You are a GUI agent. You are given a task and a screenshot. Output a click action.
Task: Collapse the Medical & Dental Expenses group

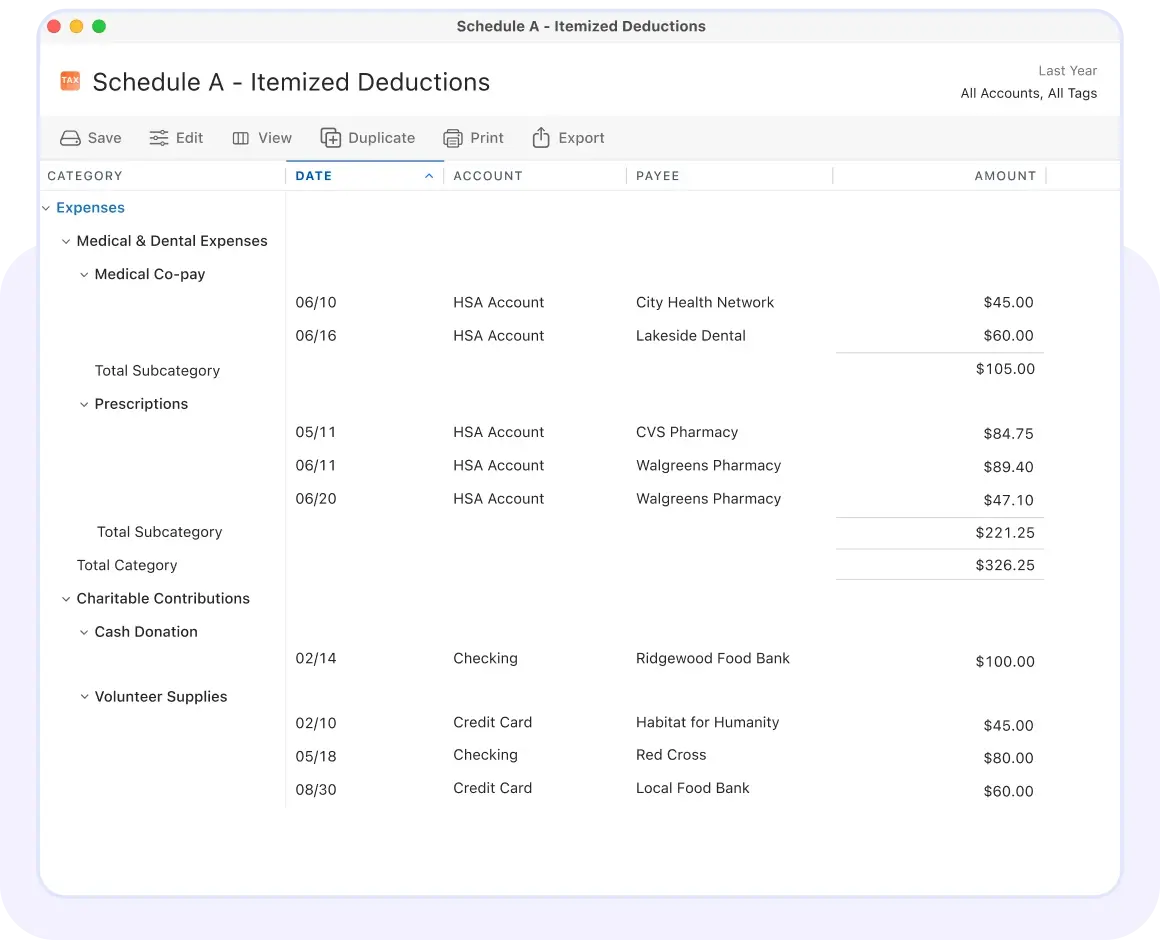(66, 241)
